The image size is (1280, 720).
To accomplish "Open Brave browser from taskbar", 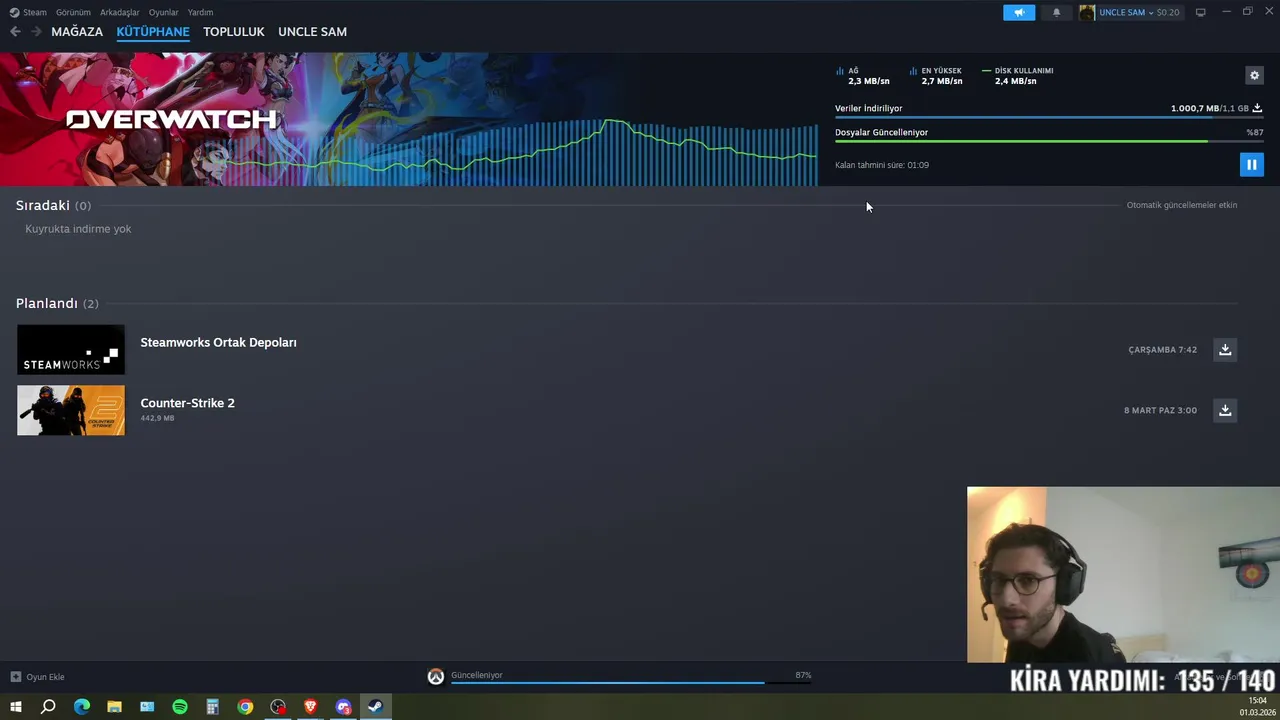I will click(310, 707).
